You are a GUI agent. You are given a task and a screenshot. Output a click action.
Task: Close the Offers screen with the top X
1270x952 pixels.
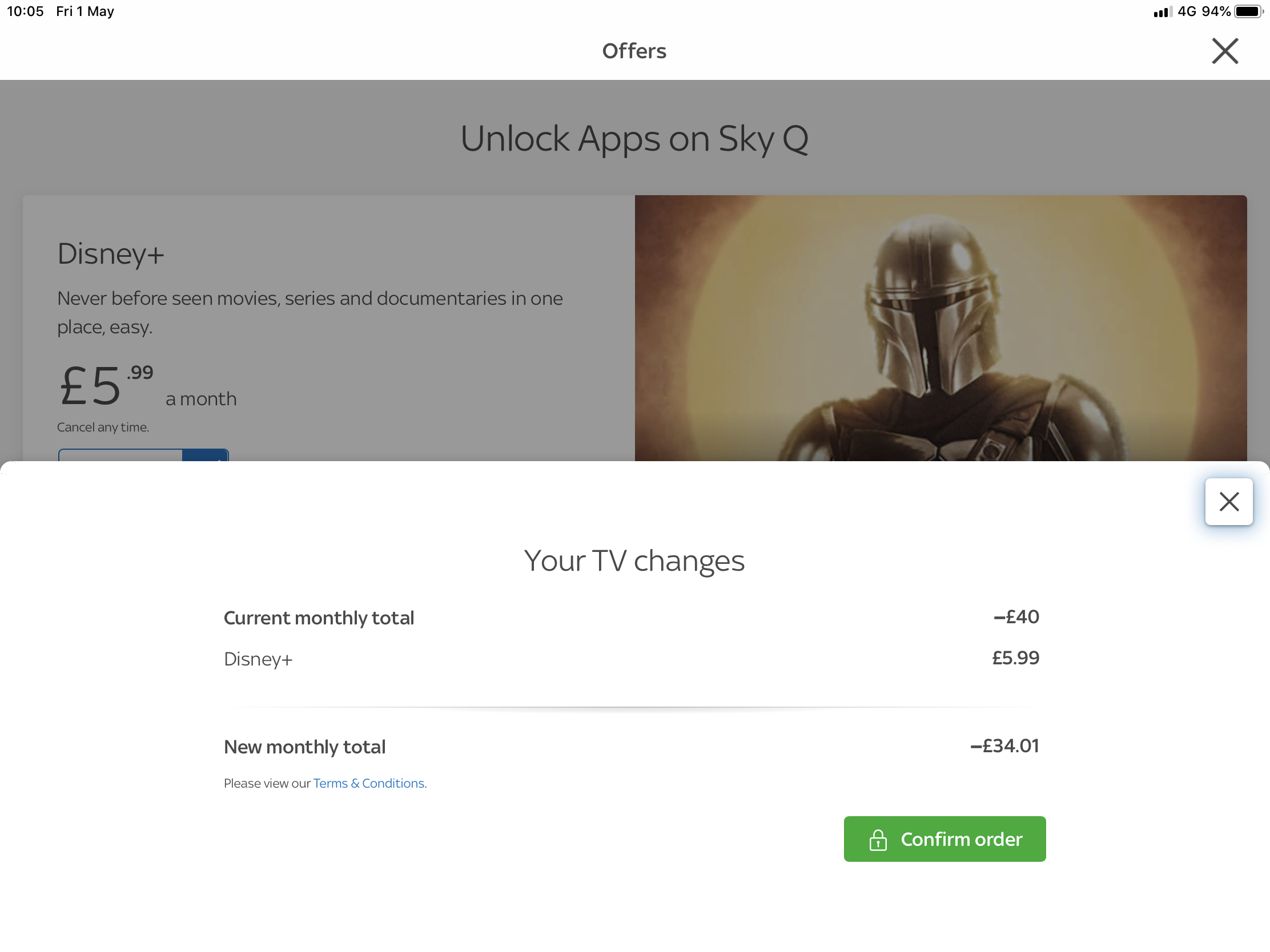click(1224, 51)
